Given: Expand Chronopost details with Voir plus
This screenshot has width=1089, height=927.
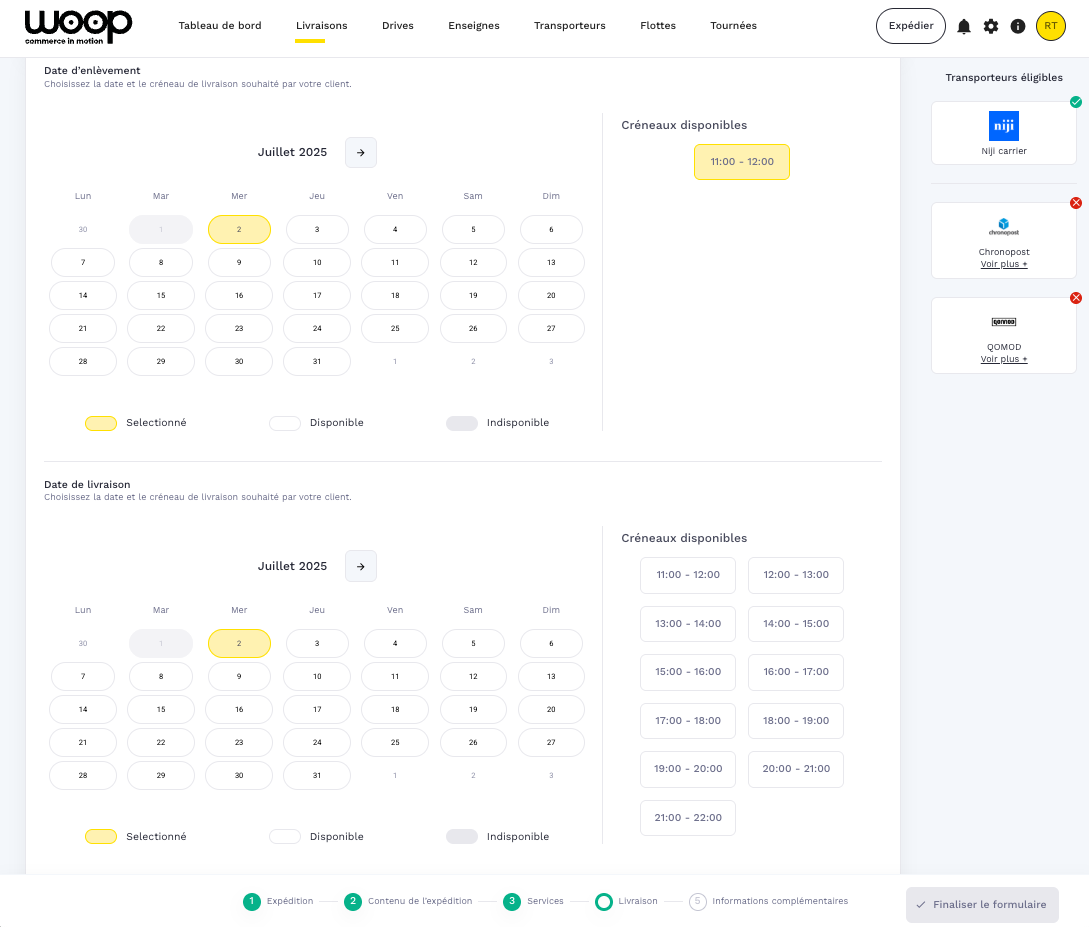Looking at the screenshot, I should [1003, 265].
